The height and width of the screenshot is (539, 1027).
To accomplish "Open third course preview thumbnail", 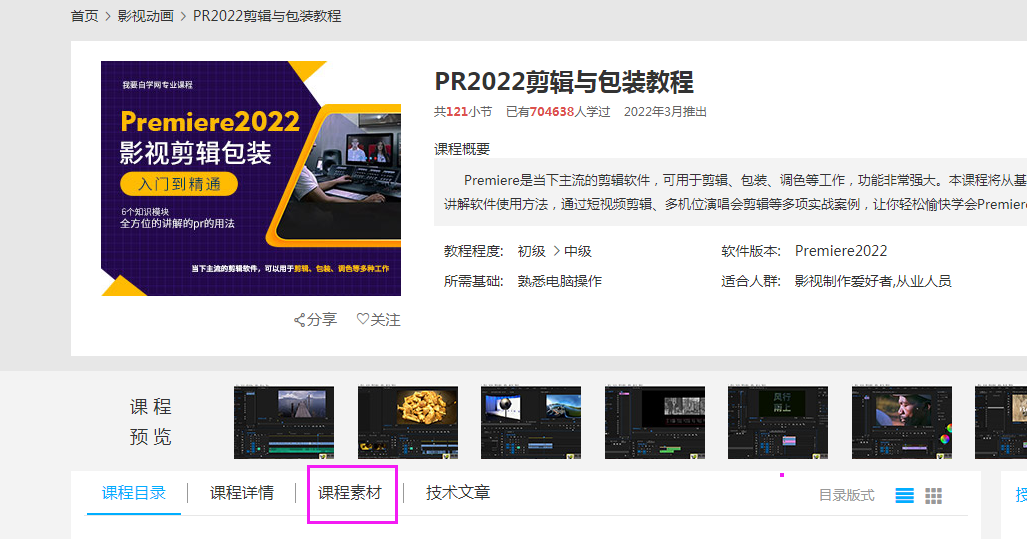I will (x=531, y=422).
